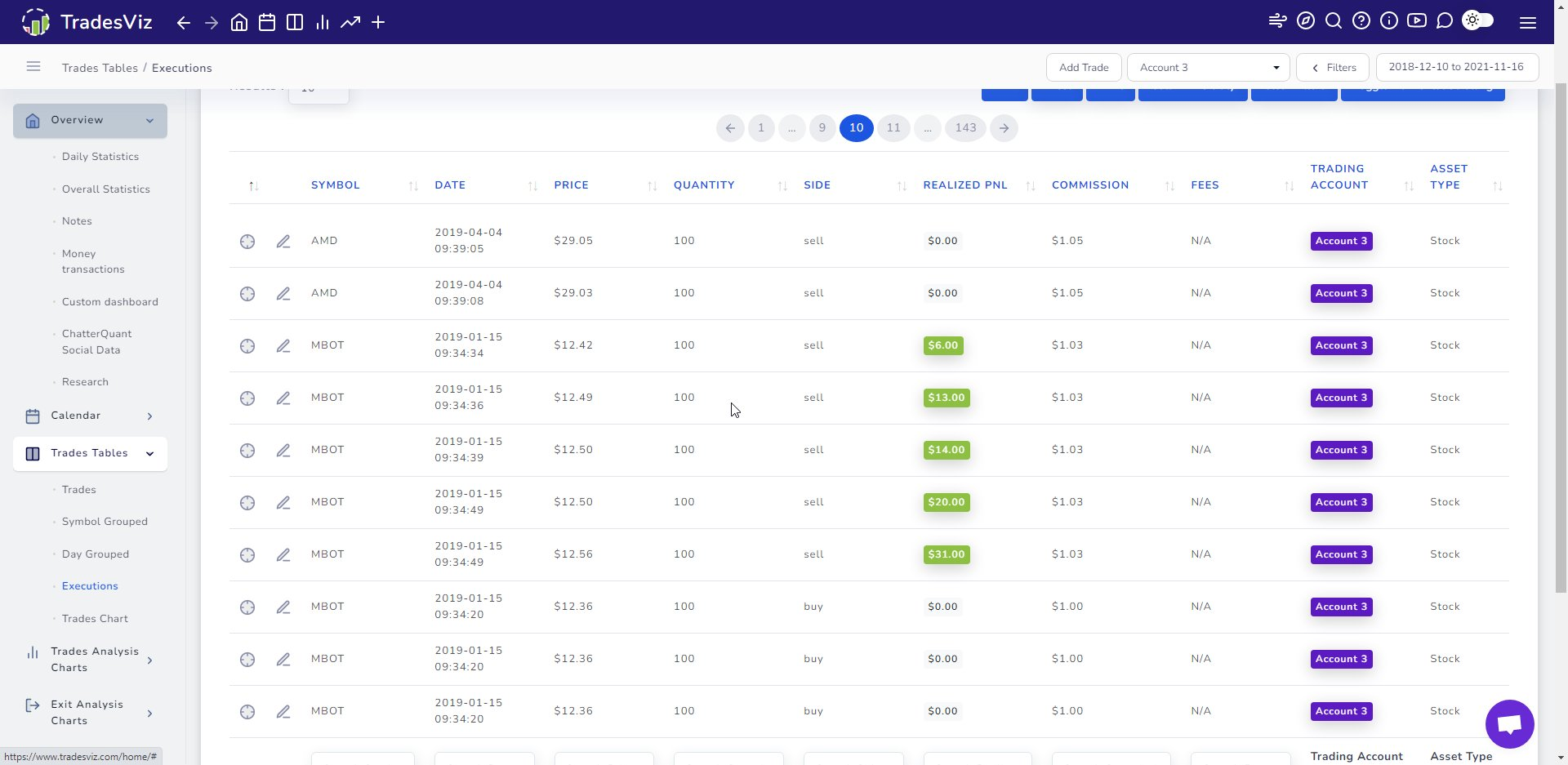The width and height of the screenshot is (1568, 765).
Task: Edit the MBOT $12.56 execution
Action: pos(283,555)
